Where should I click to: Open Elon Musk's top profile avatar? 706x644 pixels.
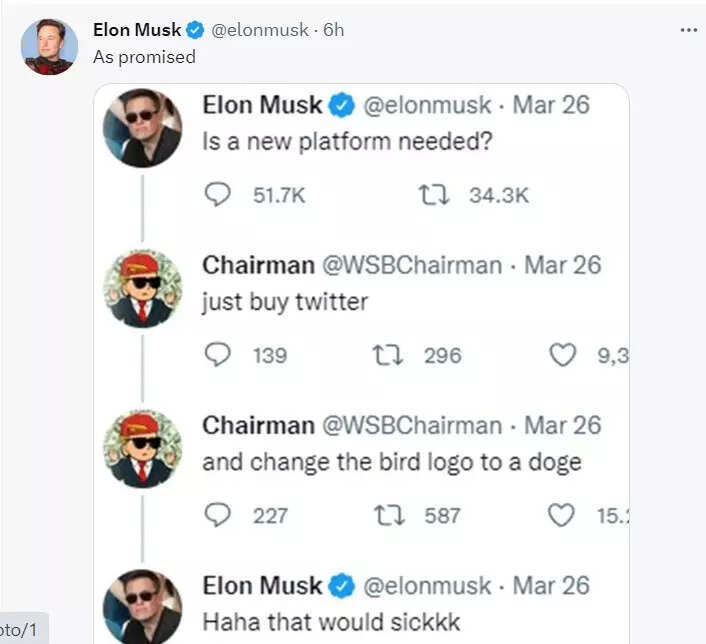[x=49, y=45]
